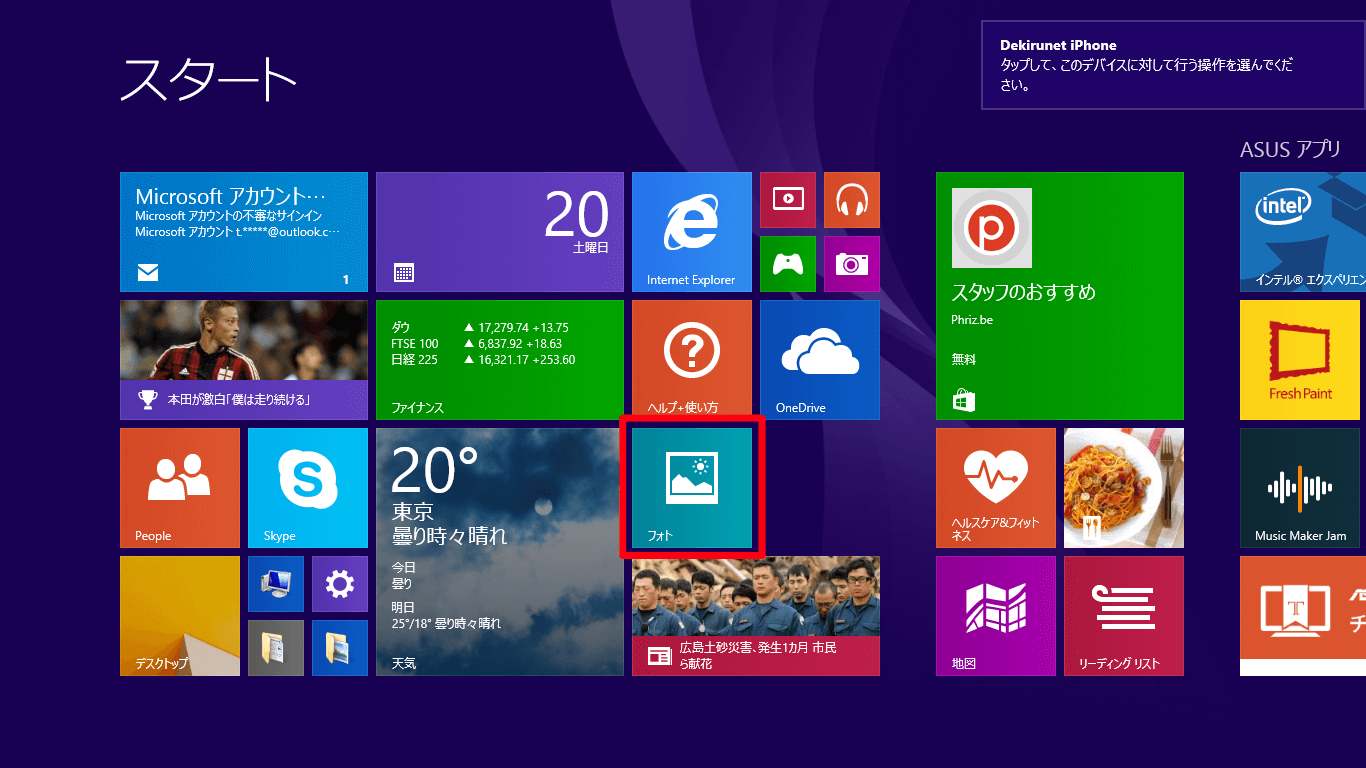This screenshot has height=768, width=1366.
Task: Open the Mail tile for Microsoft アカウント
Action: (x=244, y=232)
